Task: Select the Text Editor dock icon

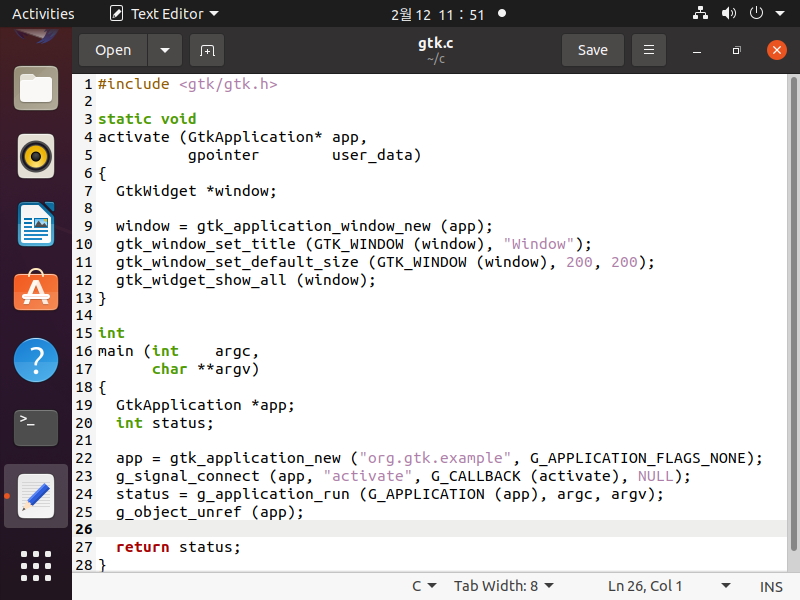Action: point(36,496)
